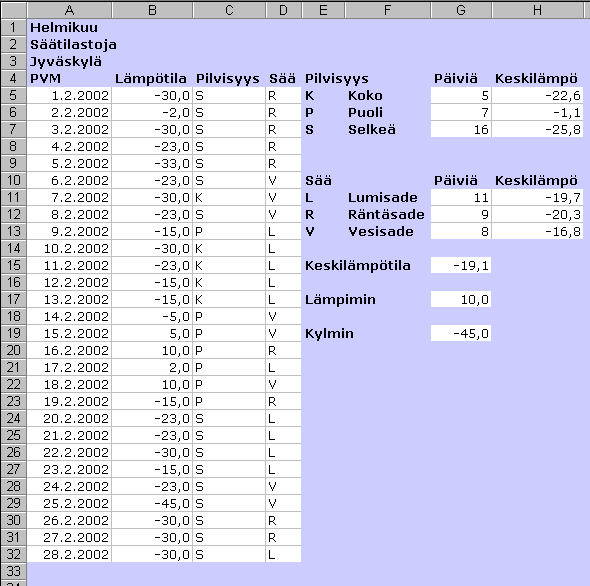Select column A header

click(x=69, y=10)
